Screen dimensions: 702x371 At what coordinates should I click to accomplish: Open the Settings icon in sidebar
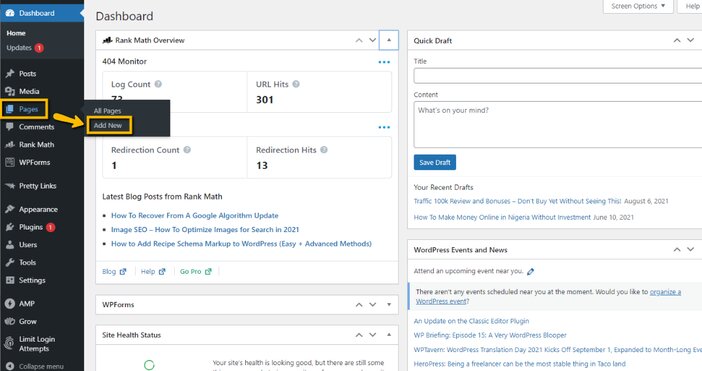click(10, 280)
